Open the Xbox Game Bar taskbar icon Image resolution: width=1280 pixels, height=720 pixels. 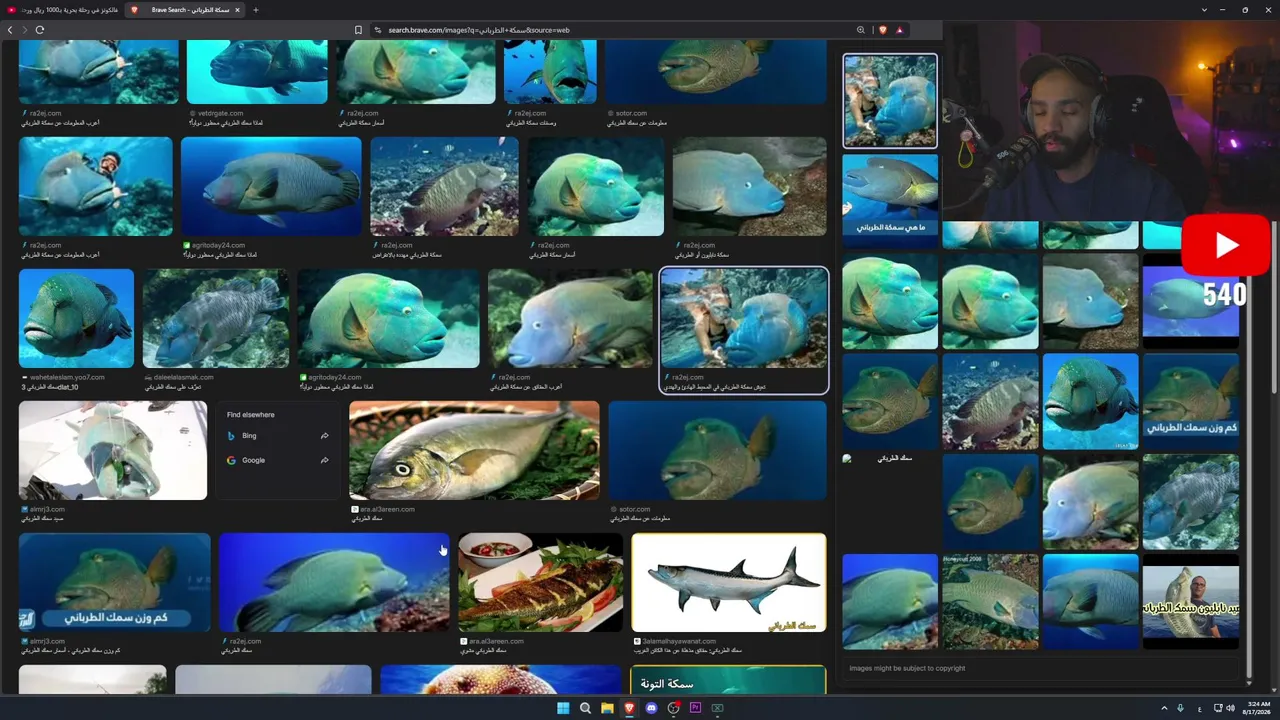coord(717,708)
